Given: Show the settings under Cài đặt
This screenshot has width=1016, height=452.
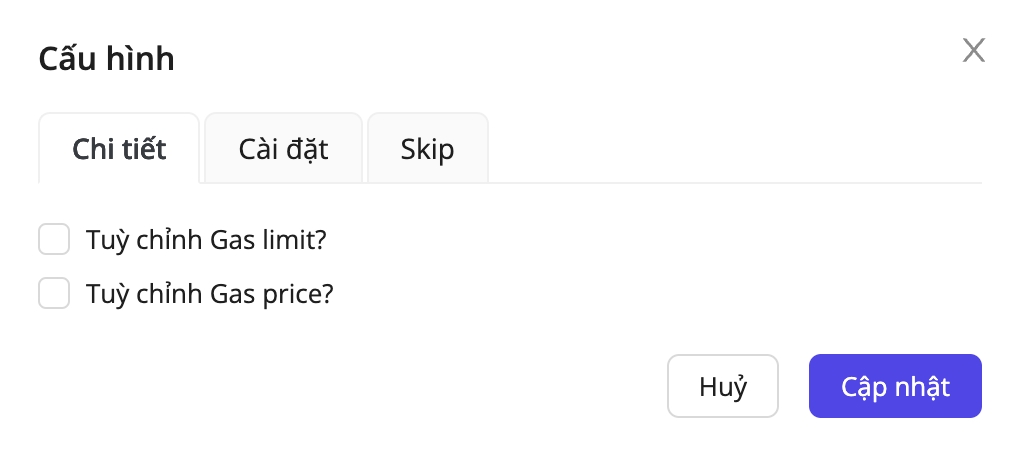Looking at the screenshot, I should [283, 149].
